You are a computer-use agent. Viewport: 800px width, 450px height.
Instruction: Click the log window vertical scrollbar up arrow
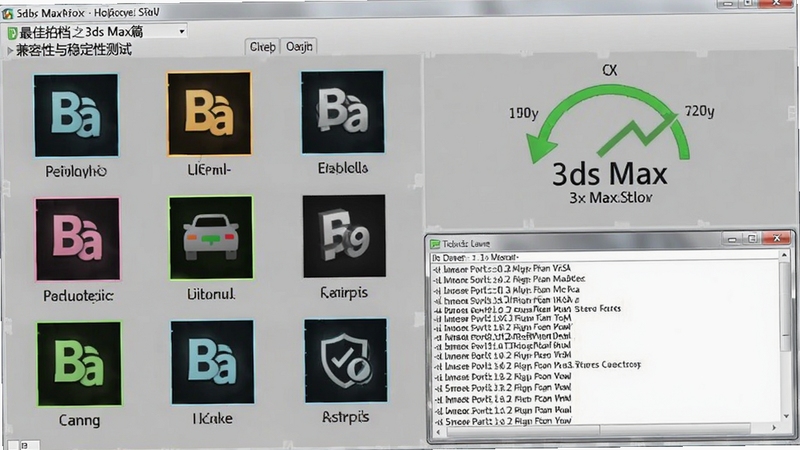[x=785, y=255]
